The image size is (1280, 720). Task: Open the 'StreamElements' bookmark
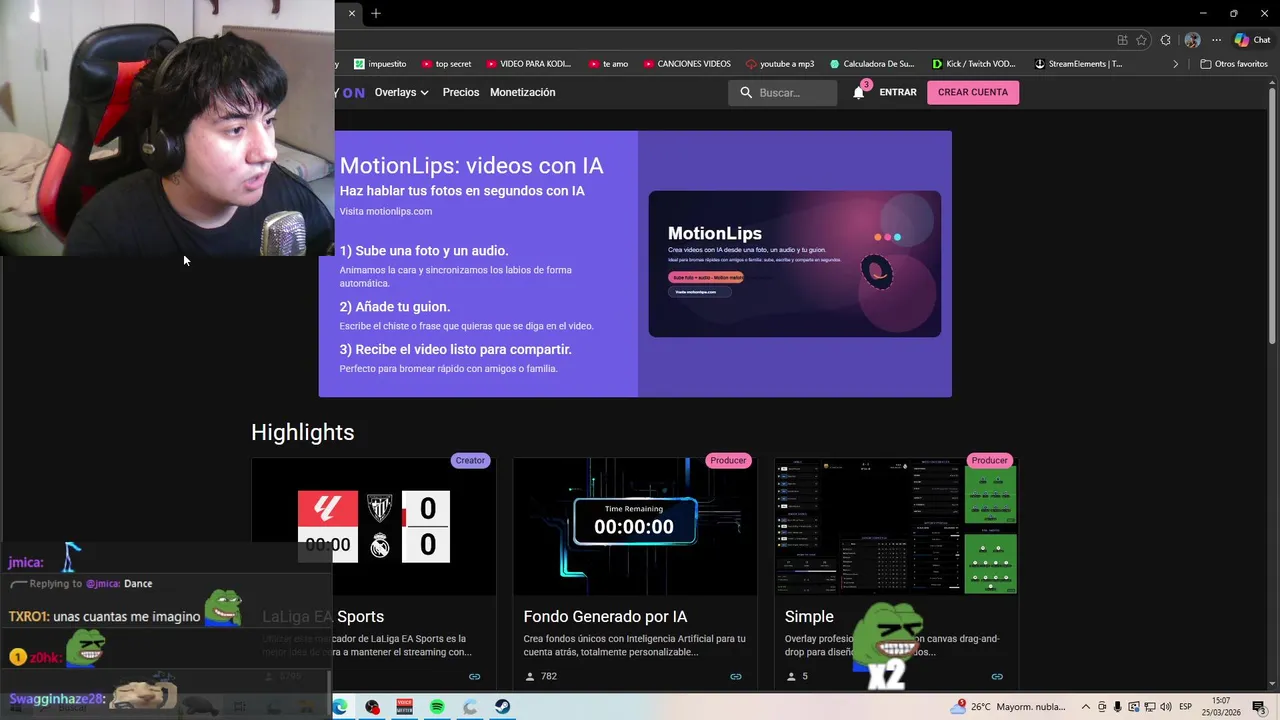pyautogui.click(x=1078, y=64)
